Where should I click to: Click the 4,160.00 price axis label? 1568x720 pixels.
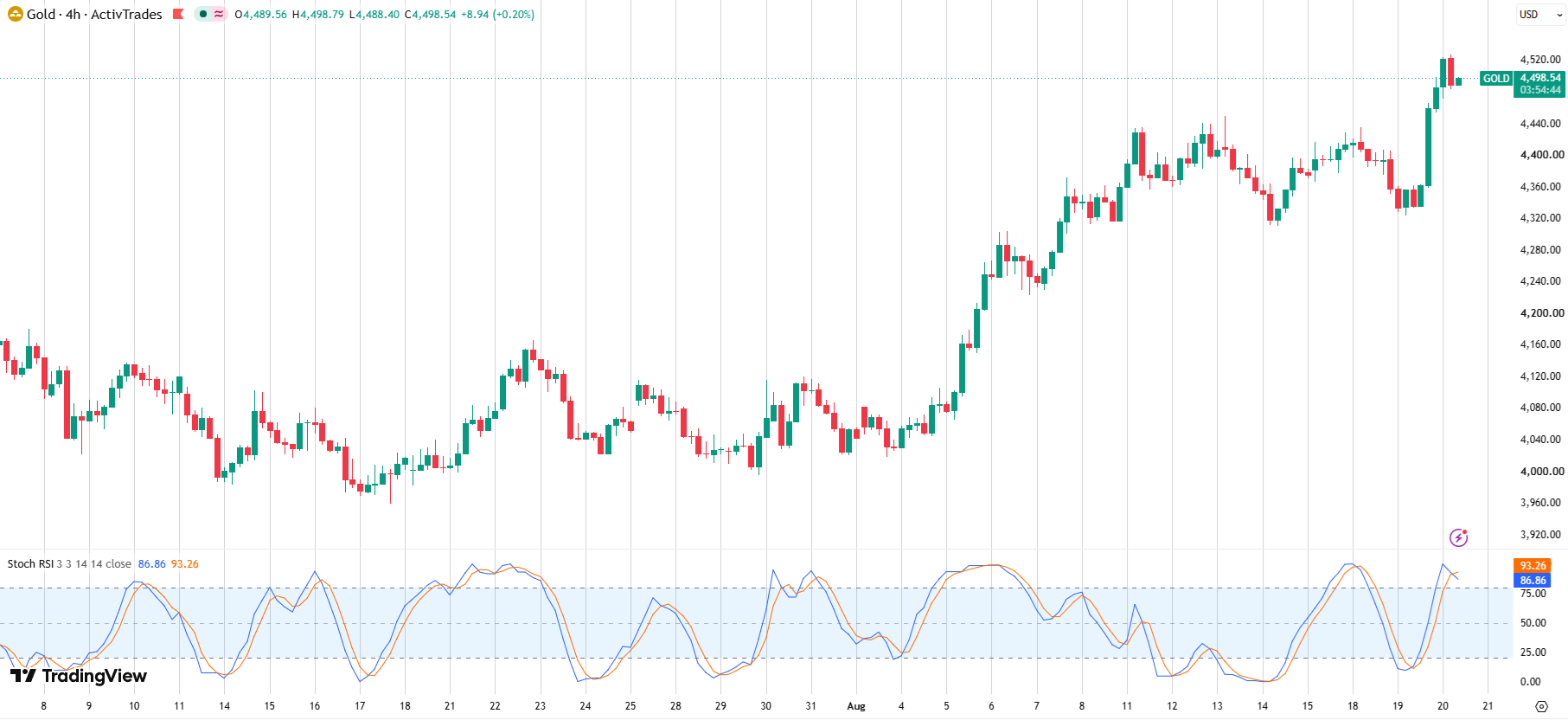(1540, 344)
